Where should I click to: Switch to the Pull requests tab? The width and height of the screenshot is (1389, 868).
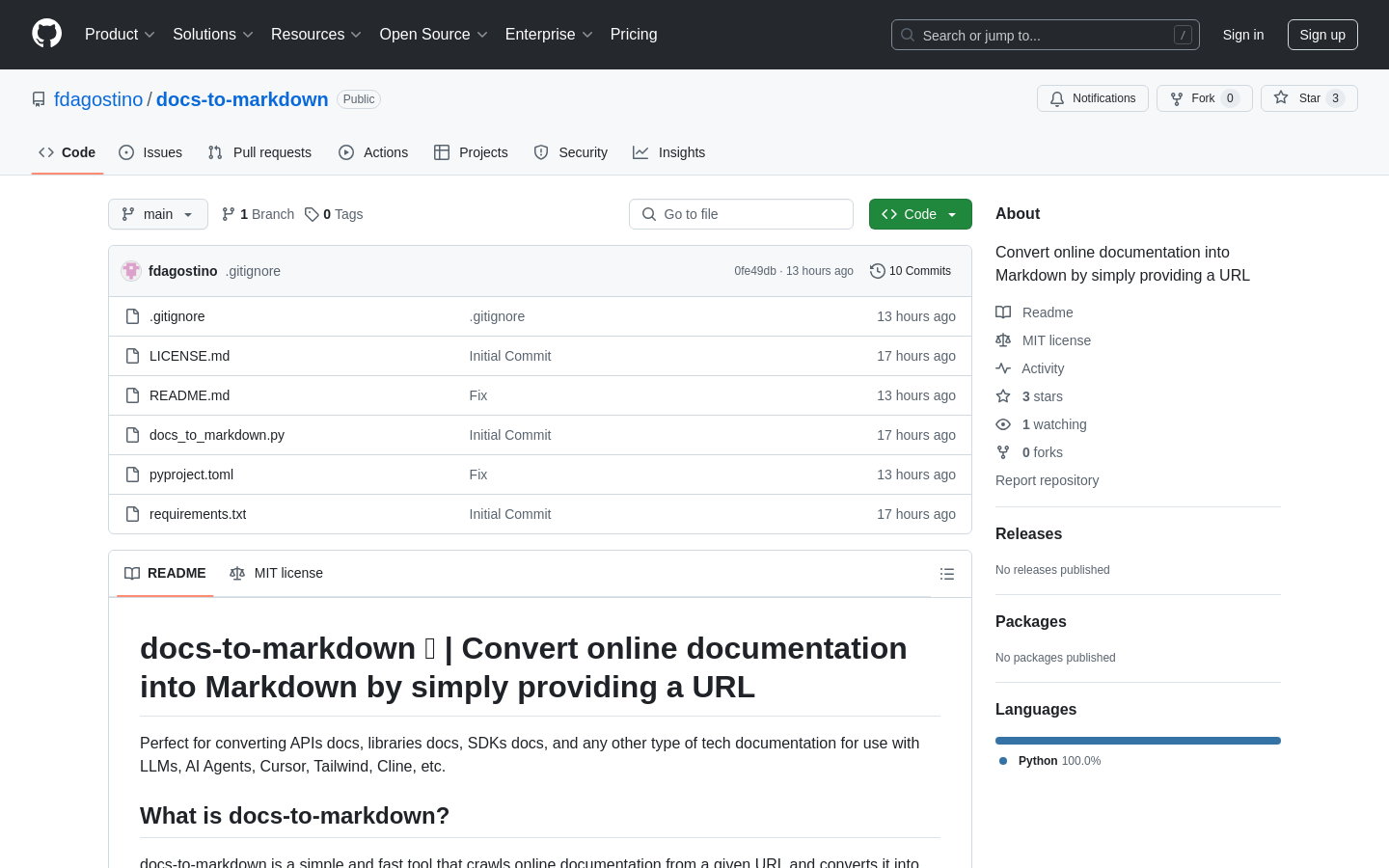(259, 152)
